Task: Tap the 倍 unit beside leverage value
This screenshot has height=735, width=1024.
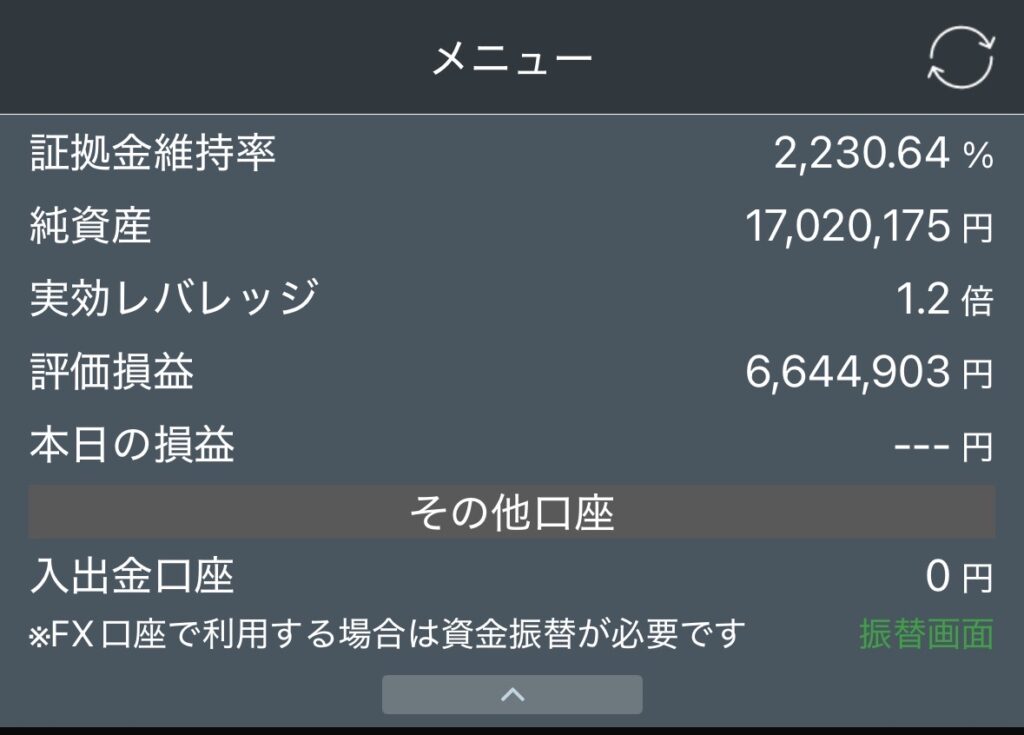Action: pos(977,301)
